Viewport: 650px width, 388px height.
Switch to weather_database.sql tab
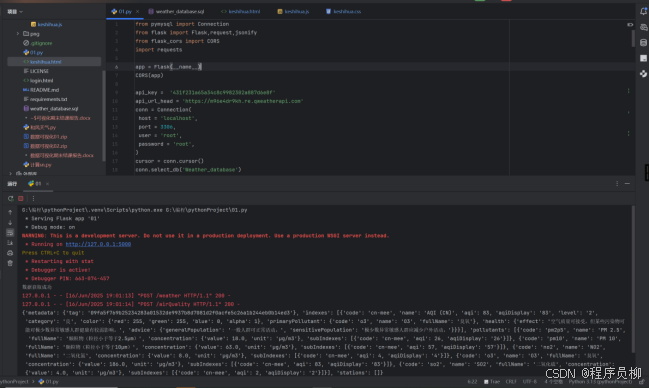point(176,12)
